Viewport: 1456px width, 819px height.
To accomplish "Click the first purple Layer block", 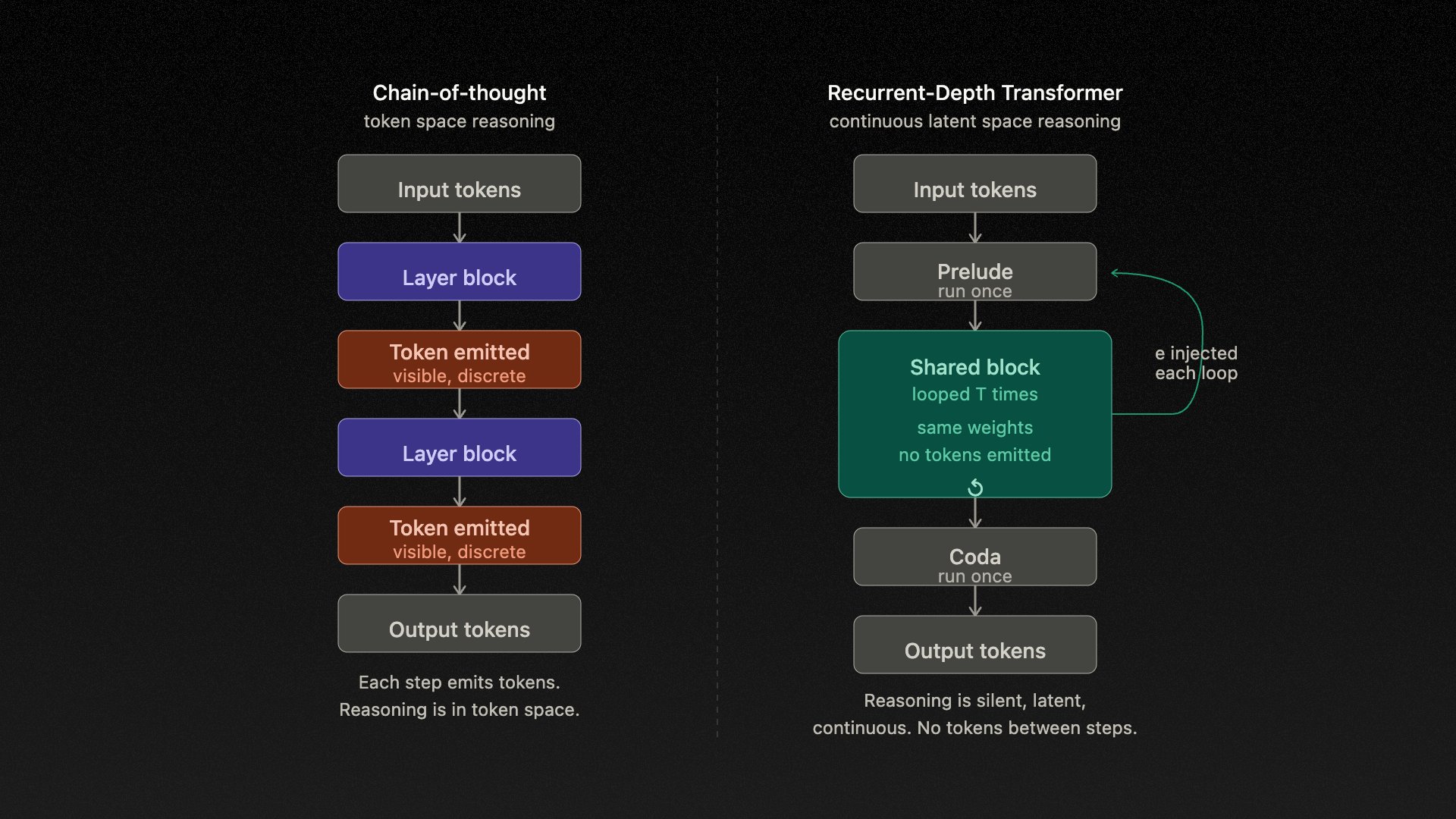I will point(459,271).
